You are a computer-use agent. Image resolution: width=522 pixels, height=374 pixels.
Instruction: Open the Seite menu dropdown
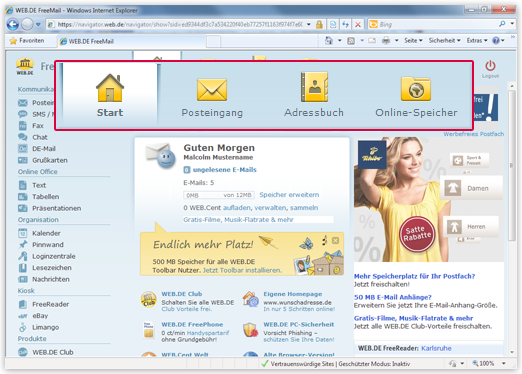(x=413, y=40)
